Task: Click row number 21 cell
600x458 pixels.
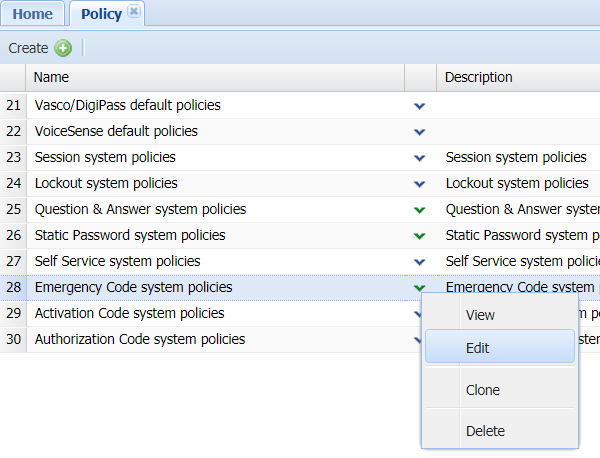Action: click(x=13, y=105)
